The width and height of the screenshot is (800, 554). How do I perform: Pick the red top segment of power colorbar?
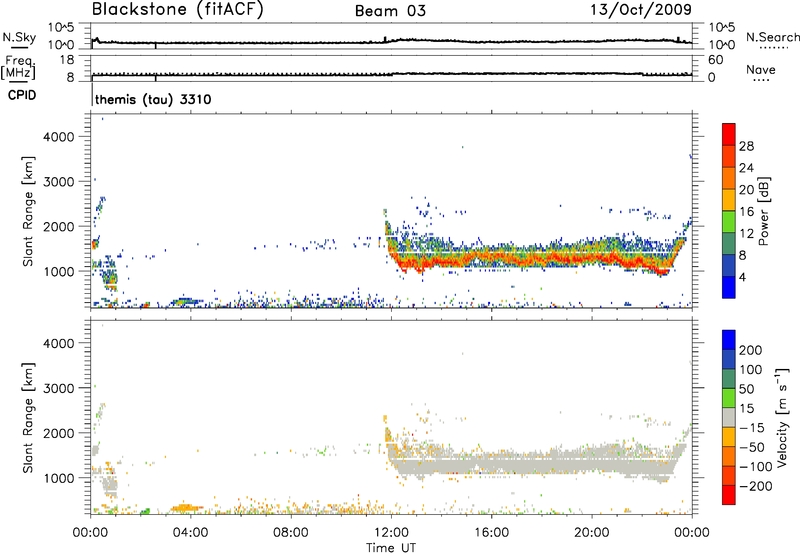pyautogui.click(x=729, y=135)
